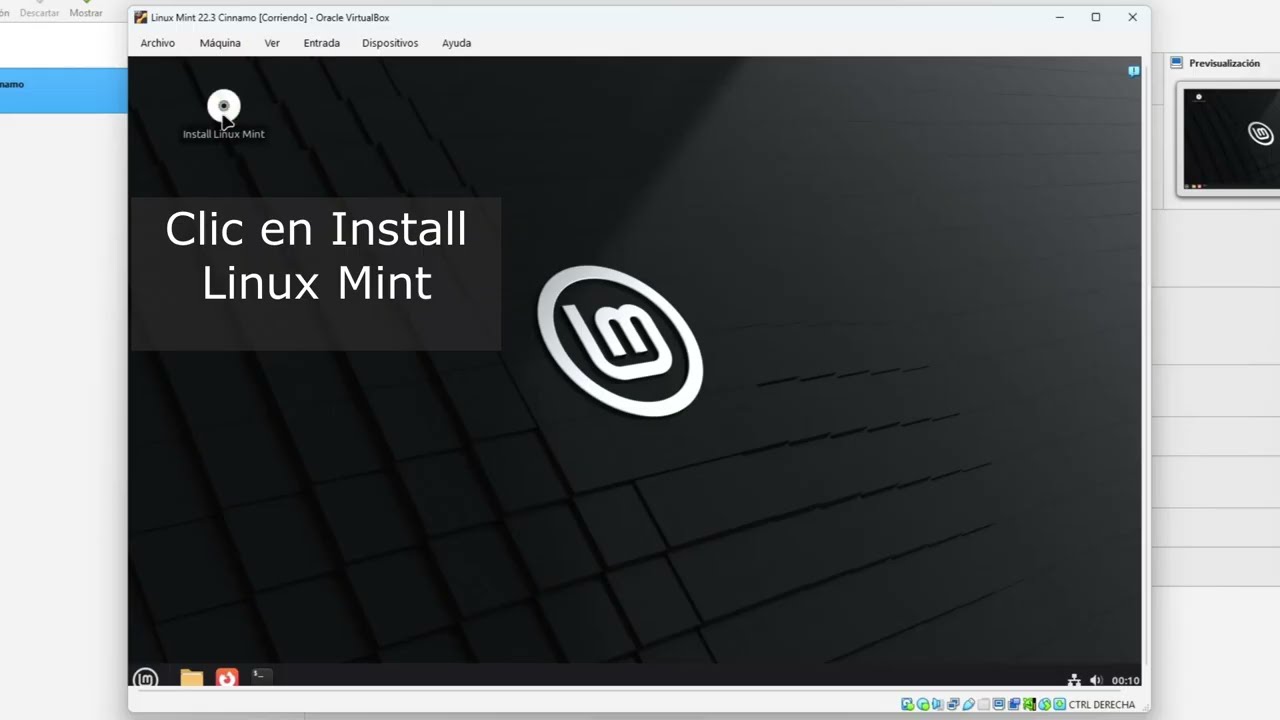
Task: Open the Install Linux Mint desktop icon
Action: [224, 115]
